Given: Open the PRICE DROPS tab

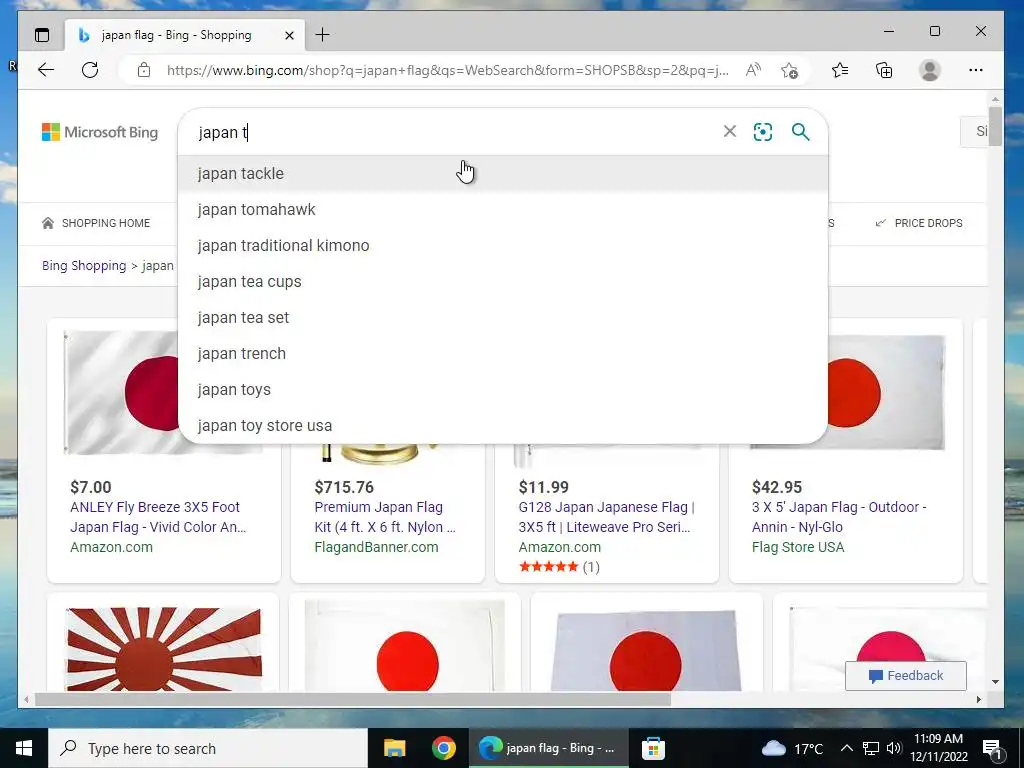Looking at the screenshot, I should click(919, 223).
